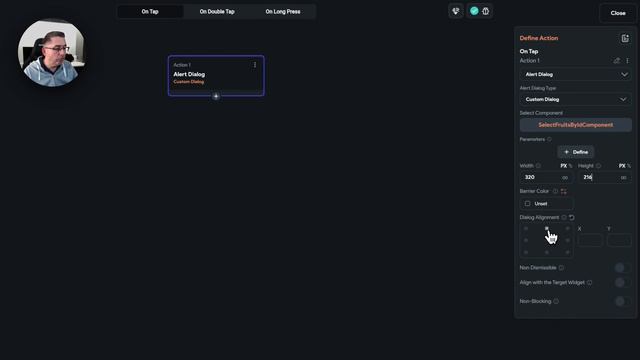
Task: Click the green checkmark status icon
Action: point(474,11)
